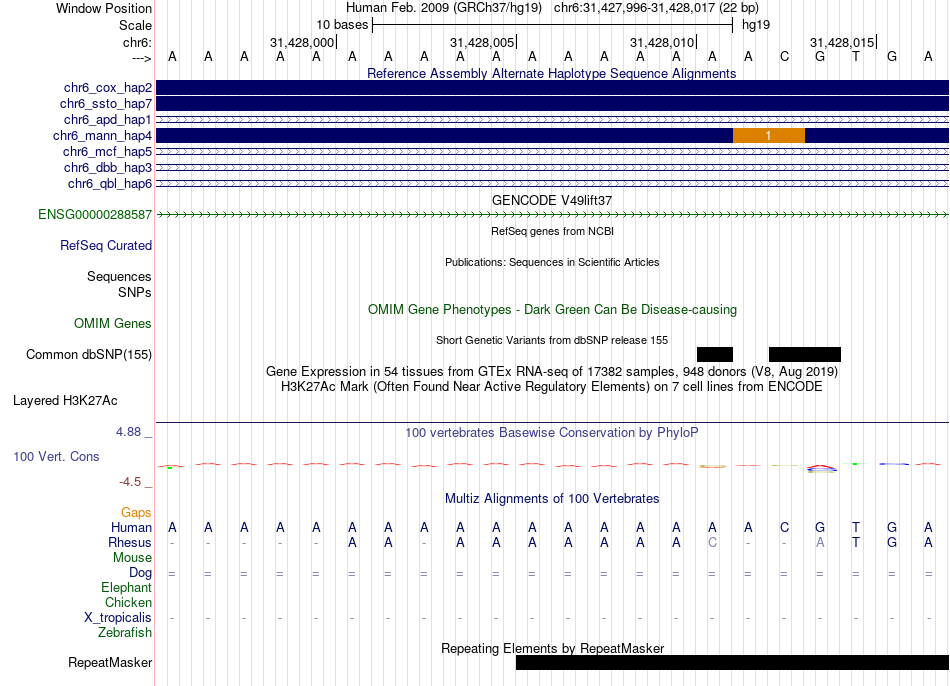Open the GENCODE V49lift37 track title
Screen dimensions: 950x686
tap(552, 200)
